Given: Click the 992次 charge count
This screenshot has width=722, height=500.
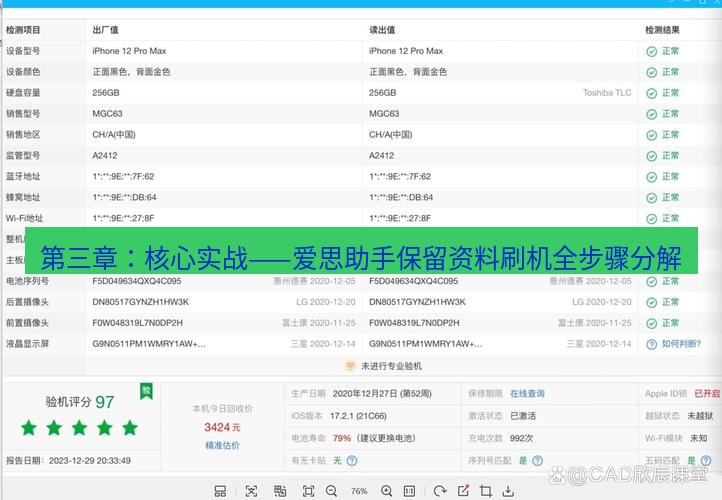Looking at the screenshot, I should [521, 438].
